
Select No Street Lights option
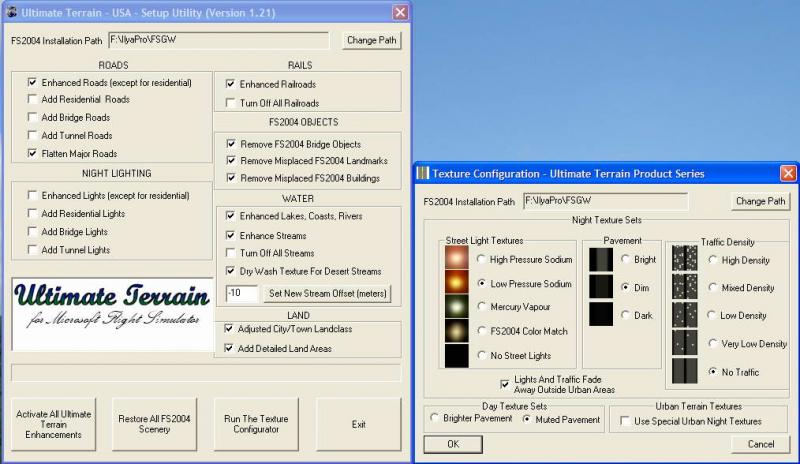(x=482, y=355)
